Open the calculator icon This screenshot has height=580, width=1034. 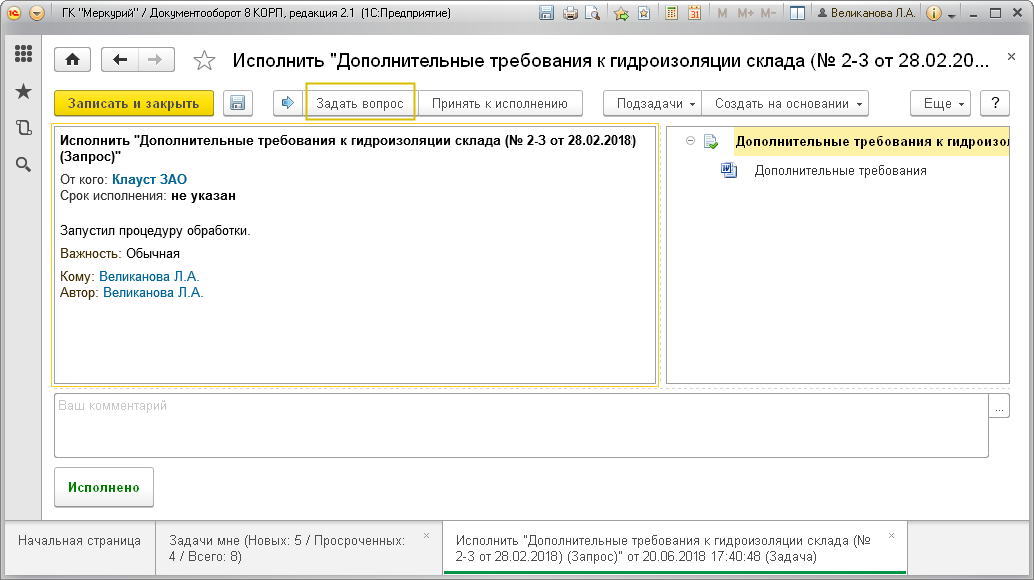[671, 13]
